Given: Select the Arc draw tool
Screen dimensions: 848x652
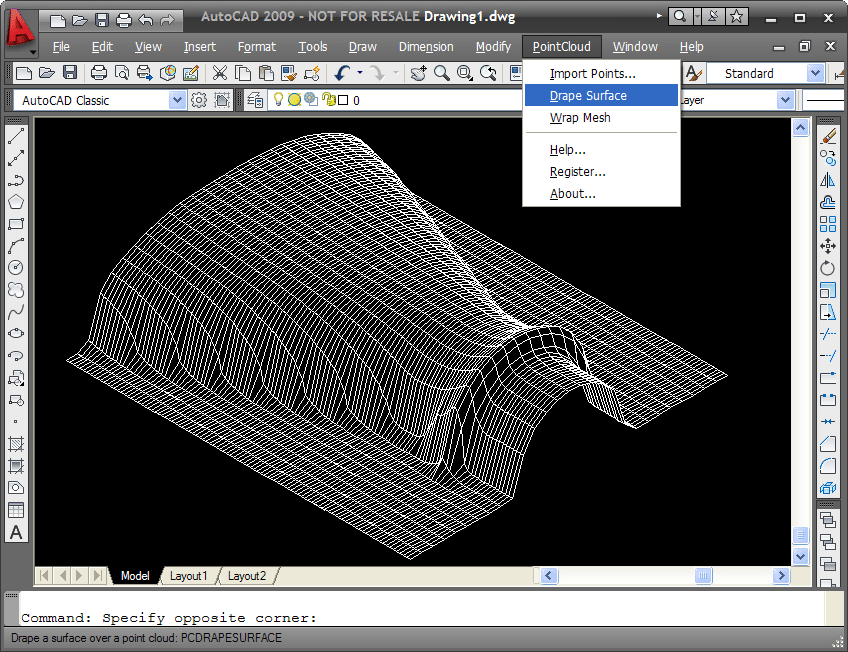Looking at the screenshot, I should pyautogui.click(x=16, y=246).
